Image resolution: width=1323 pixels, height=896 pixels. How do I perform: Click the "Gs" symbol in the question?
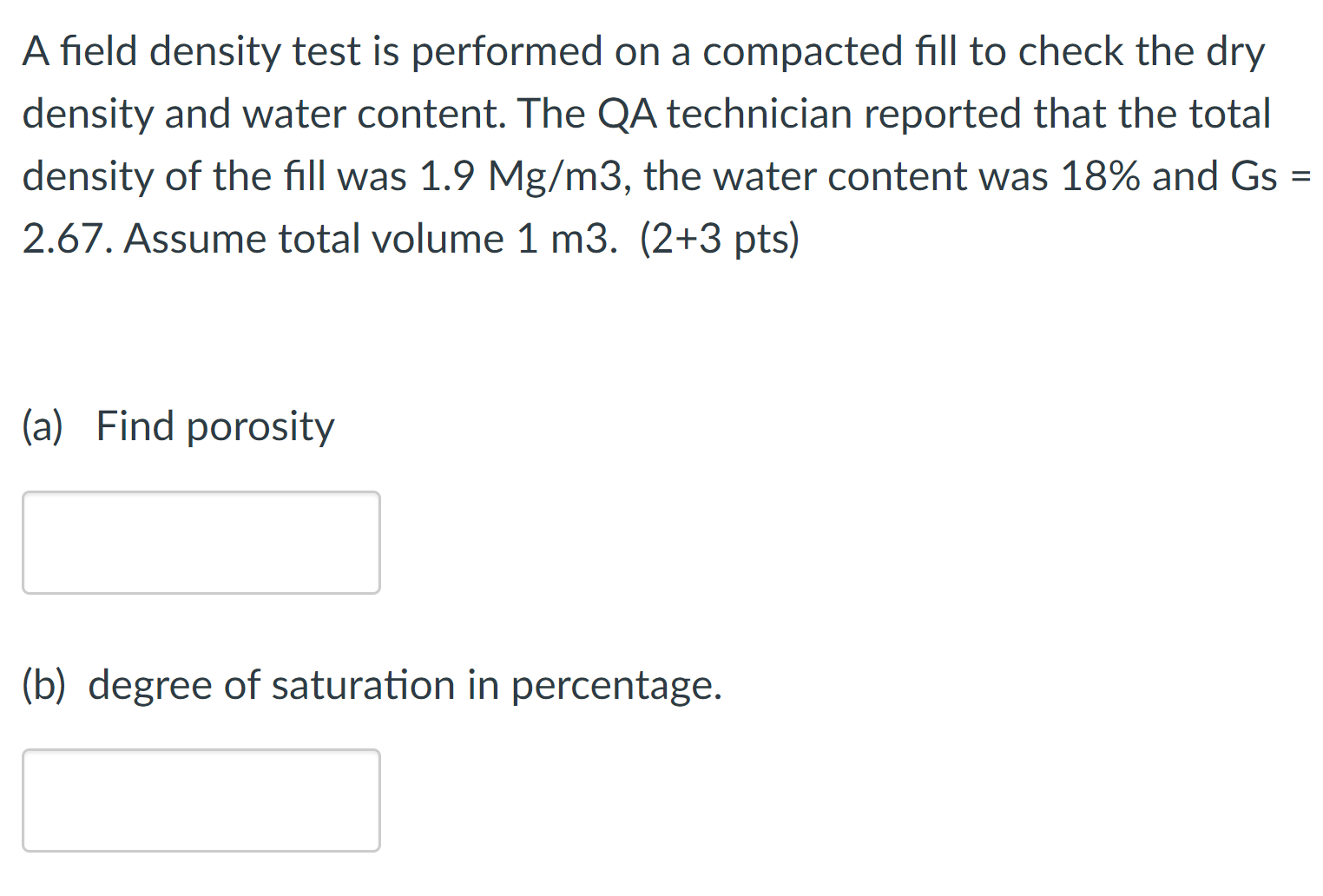[1254, 177]
